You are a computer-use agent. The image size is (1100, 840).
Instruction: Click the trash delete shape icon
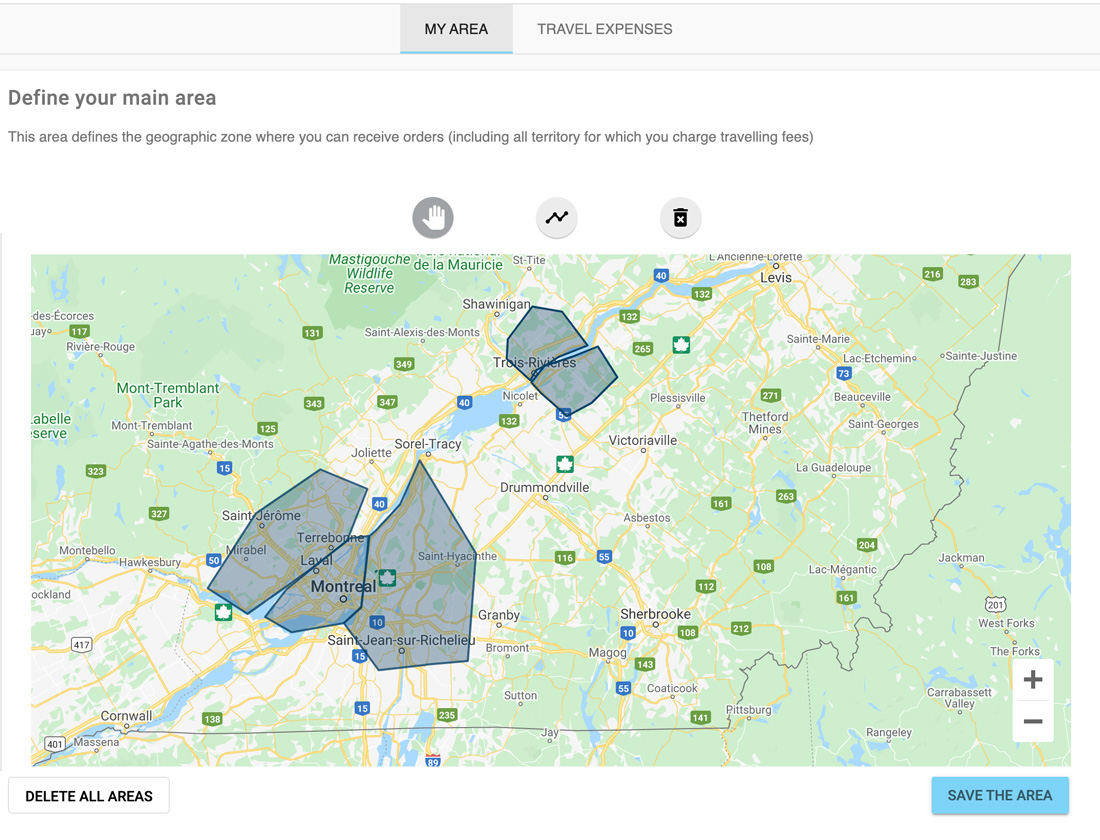click(680, 217)
